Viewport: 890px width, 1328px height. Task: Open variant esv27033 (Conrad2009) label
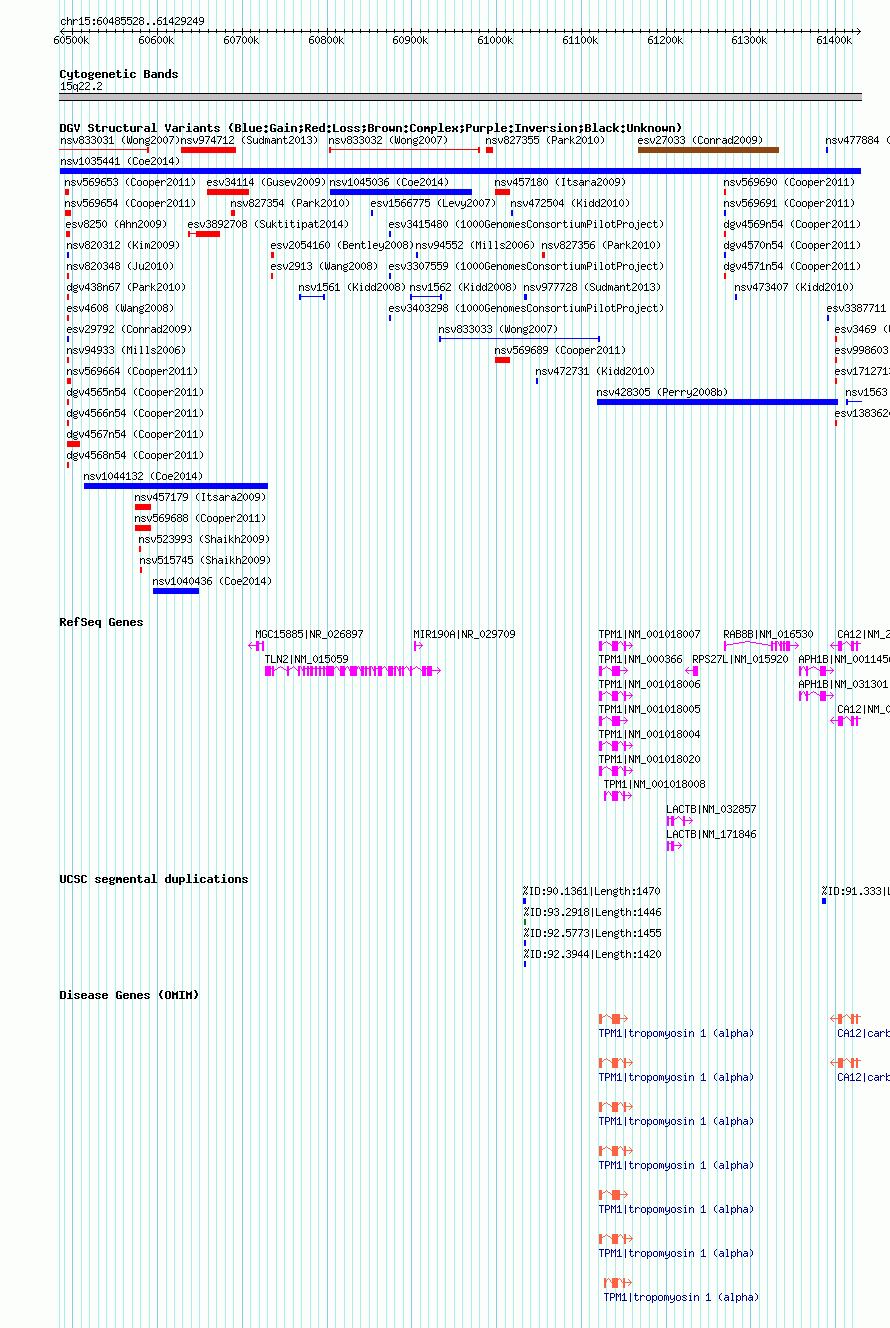700,141
